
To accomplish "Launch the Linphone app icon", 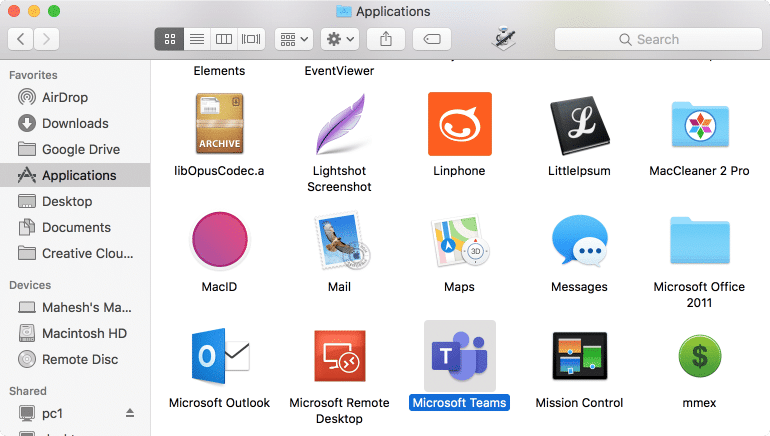I will (460, 124).
